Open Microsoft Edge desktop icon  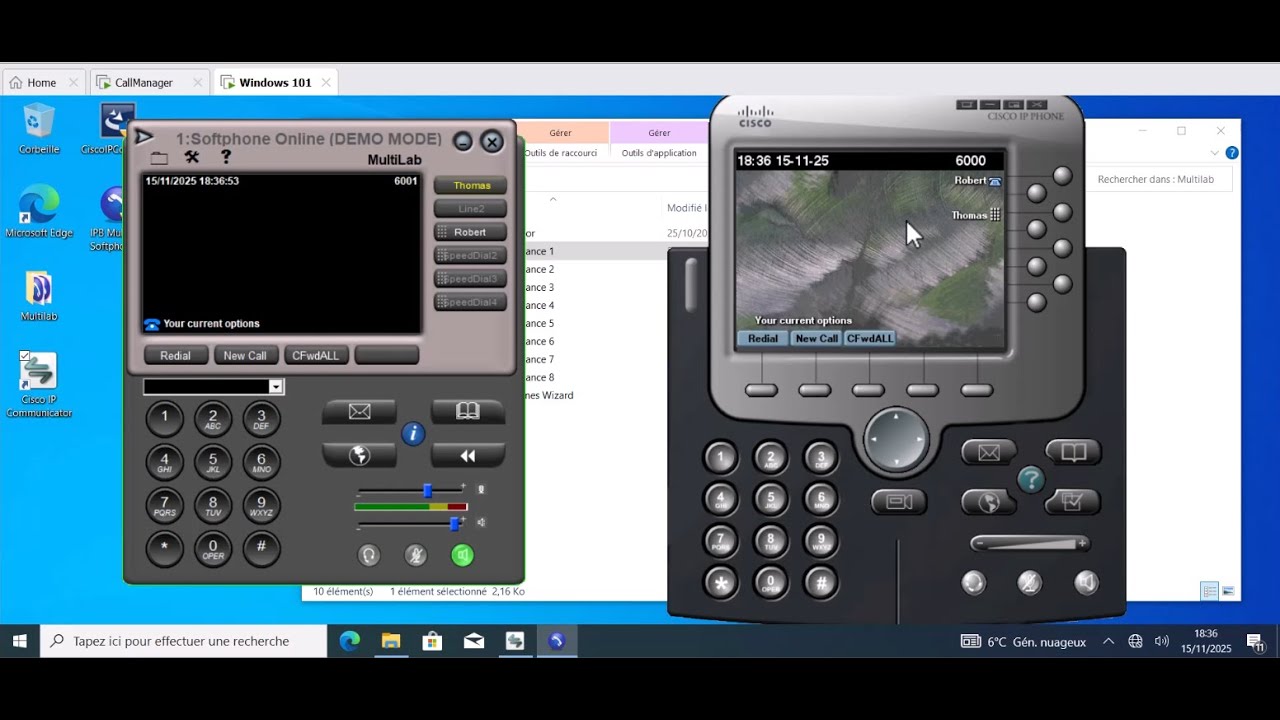click(39, 212)
